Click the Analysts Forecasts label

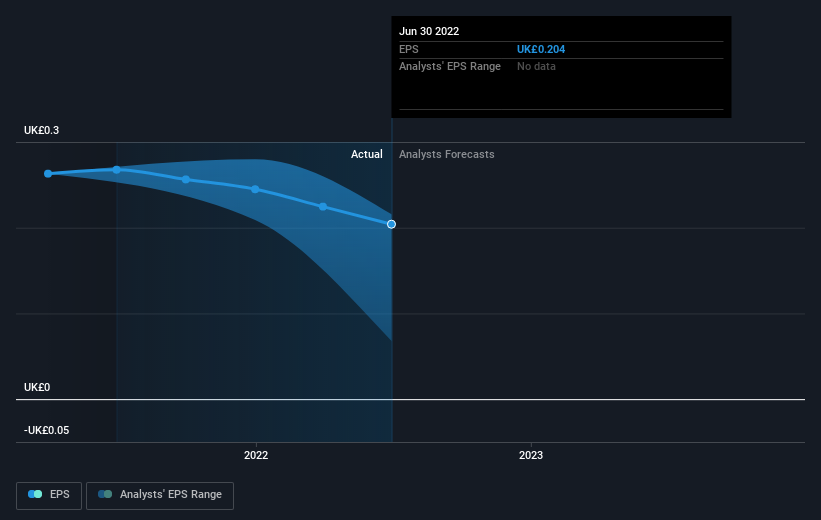coord(447,154)
